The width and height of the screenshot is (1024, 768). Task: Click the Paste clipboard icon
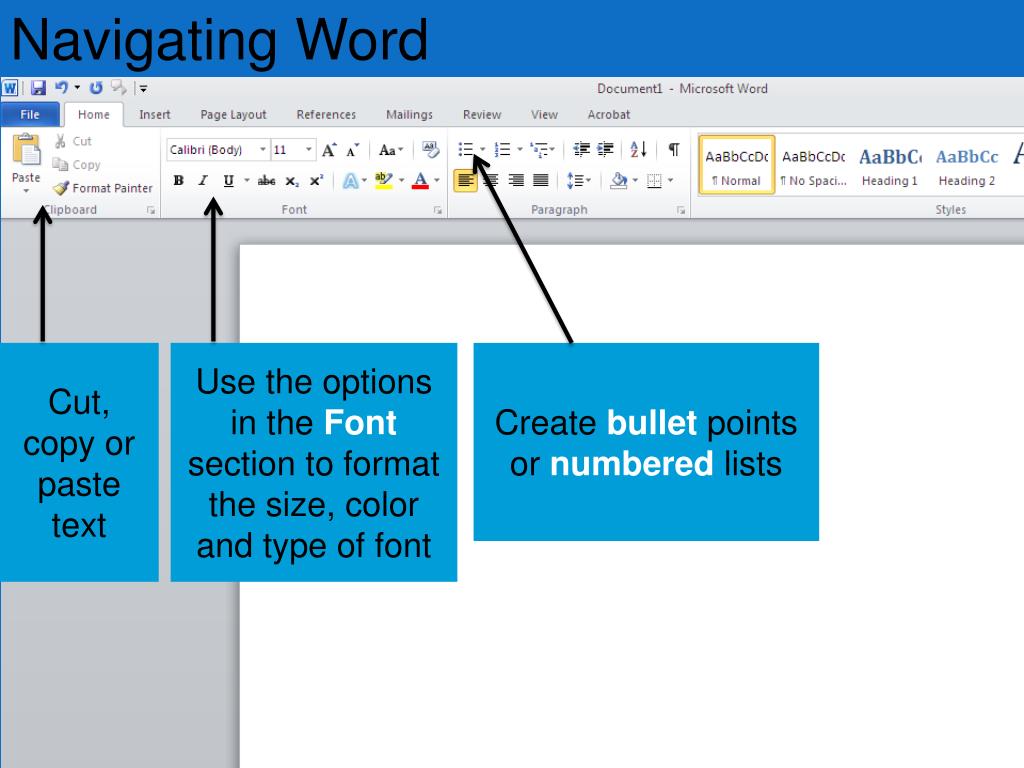(26, 151)
